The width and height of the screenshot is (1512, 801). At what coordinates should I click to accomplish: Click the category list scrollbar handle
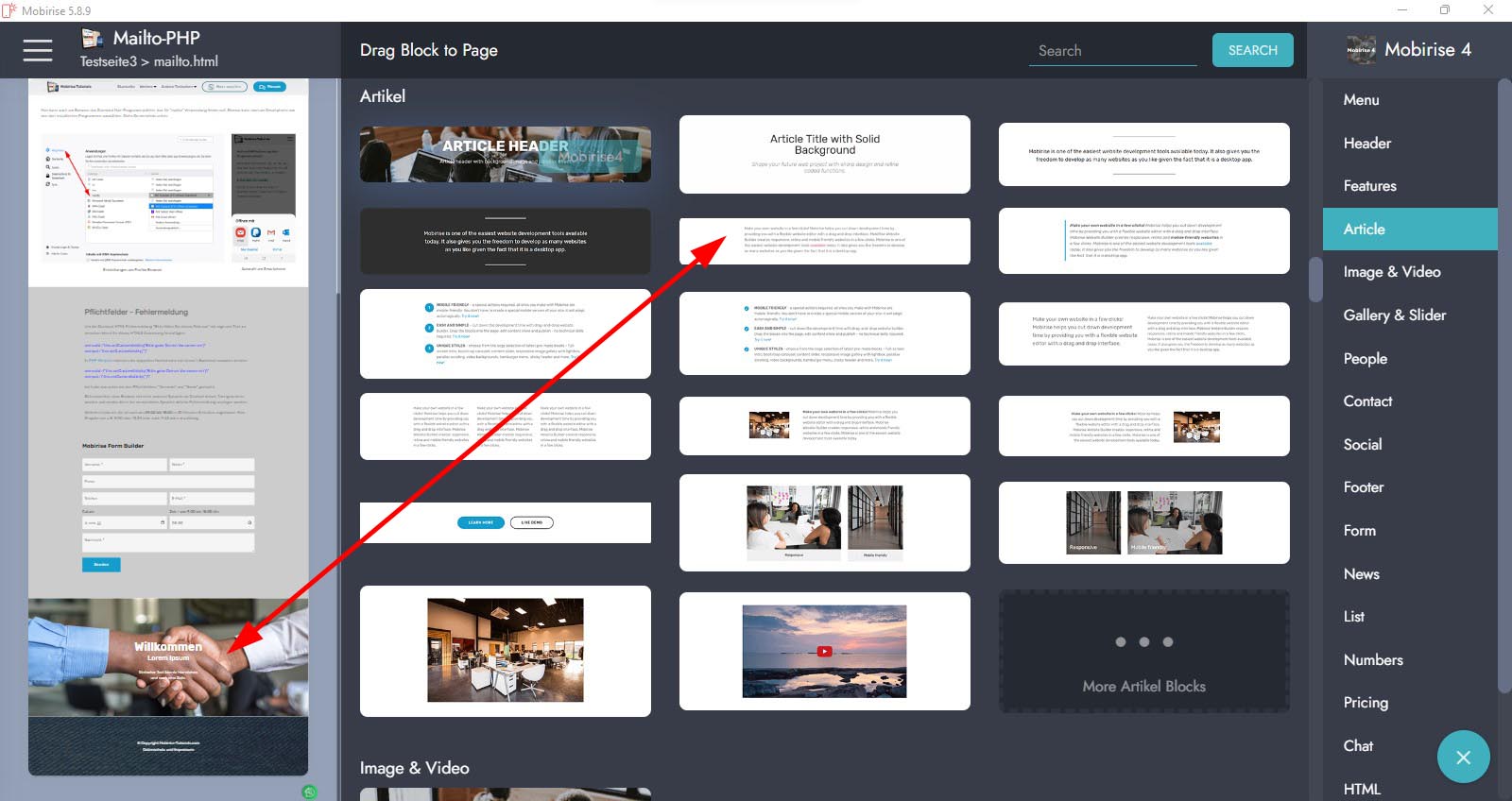coord(1315,279)
